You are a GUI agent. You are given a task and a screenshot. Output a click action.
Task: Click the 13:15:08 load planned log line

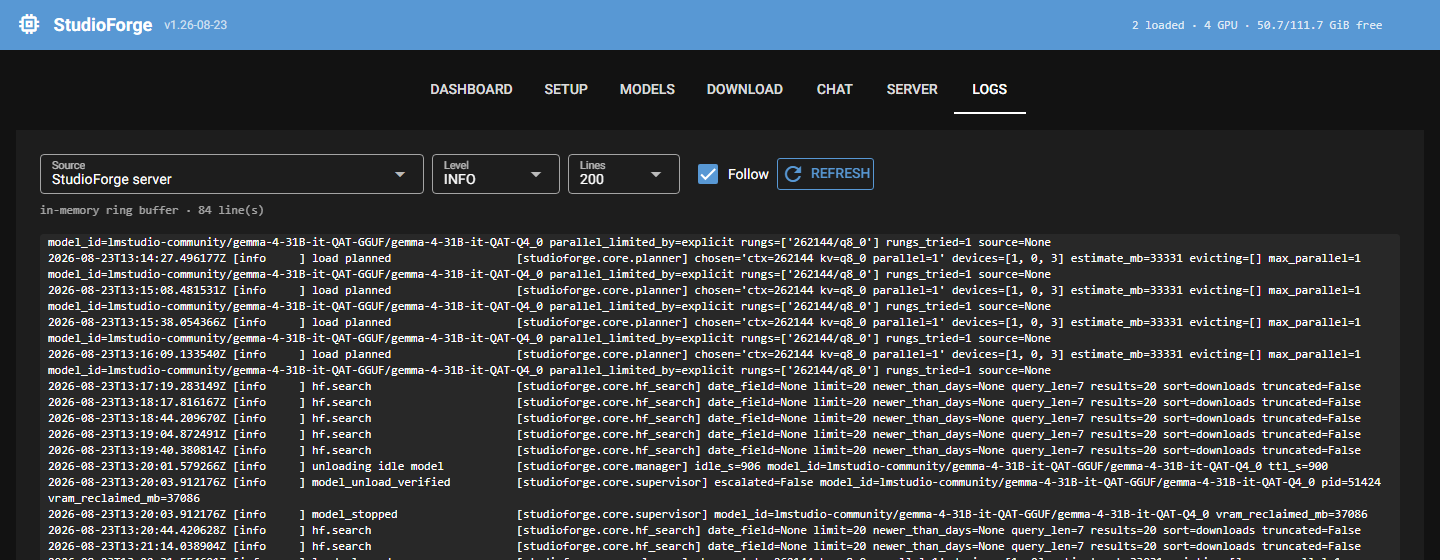(704, 290)
